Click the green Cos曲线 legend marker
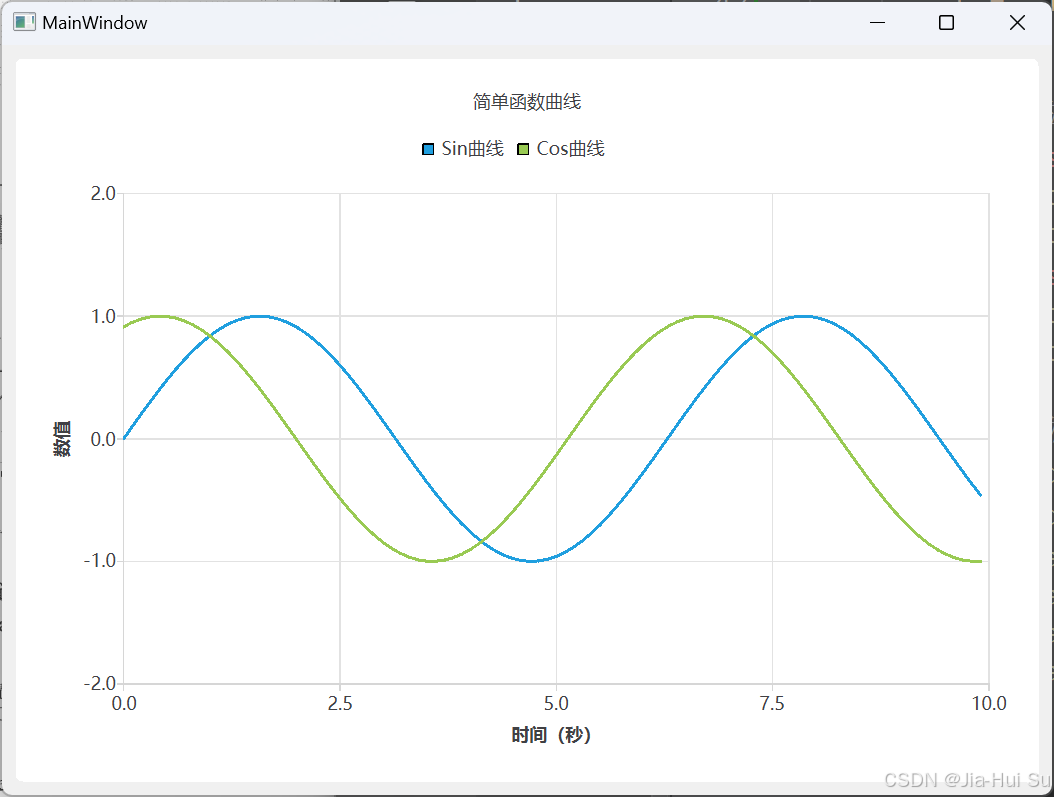 click(524, 148)
